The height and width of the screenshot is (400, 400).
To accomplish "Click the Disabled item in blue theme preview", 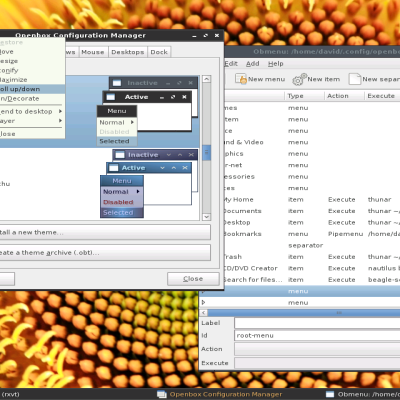I will [x=122, y=202].
